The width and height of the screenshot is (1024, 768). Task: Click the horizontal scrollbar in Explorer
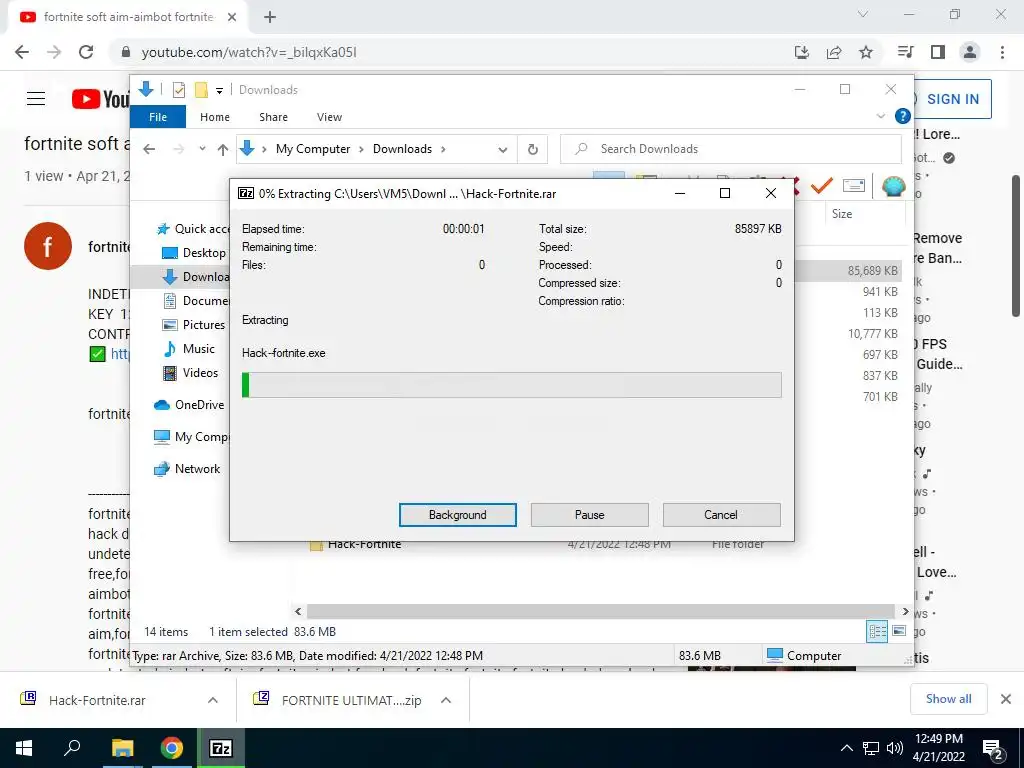point(600,611)
